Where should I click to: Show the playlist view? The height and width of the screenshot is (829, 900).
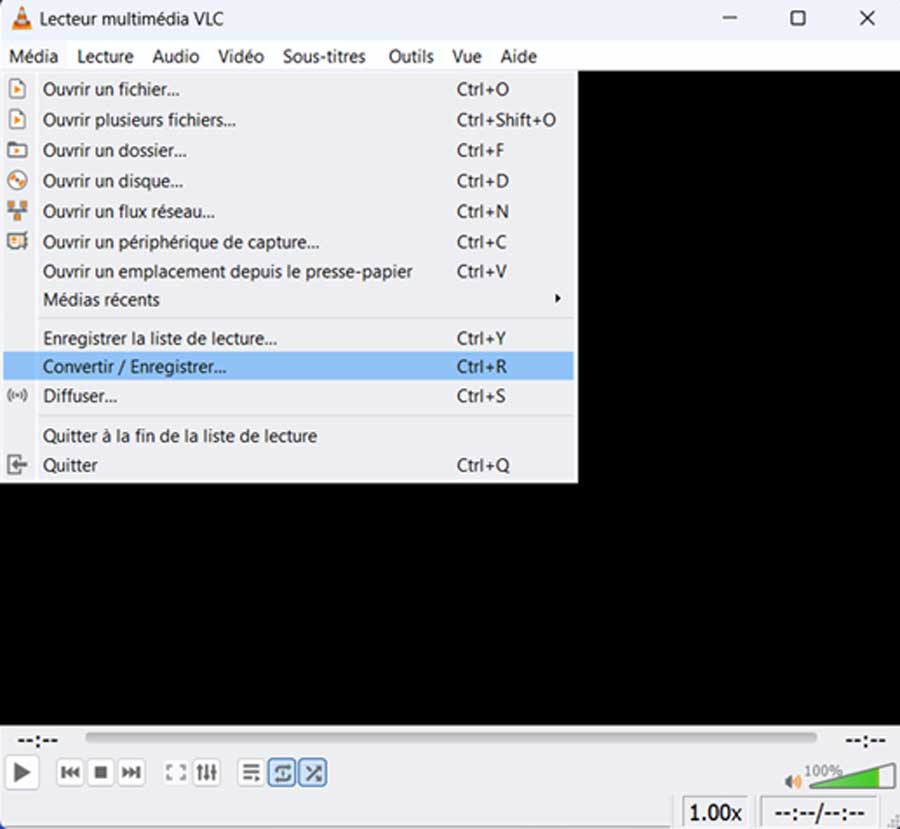[x=251, y=773]
